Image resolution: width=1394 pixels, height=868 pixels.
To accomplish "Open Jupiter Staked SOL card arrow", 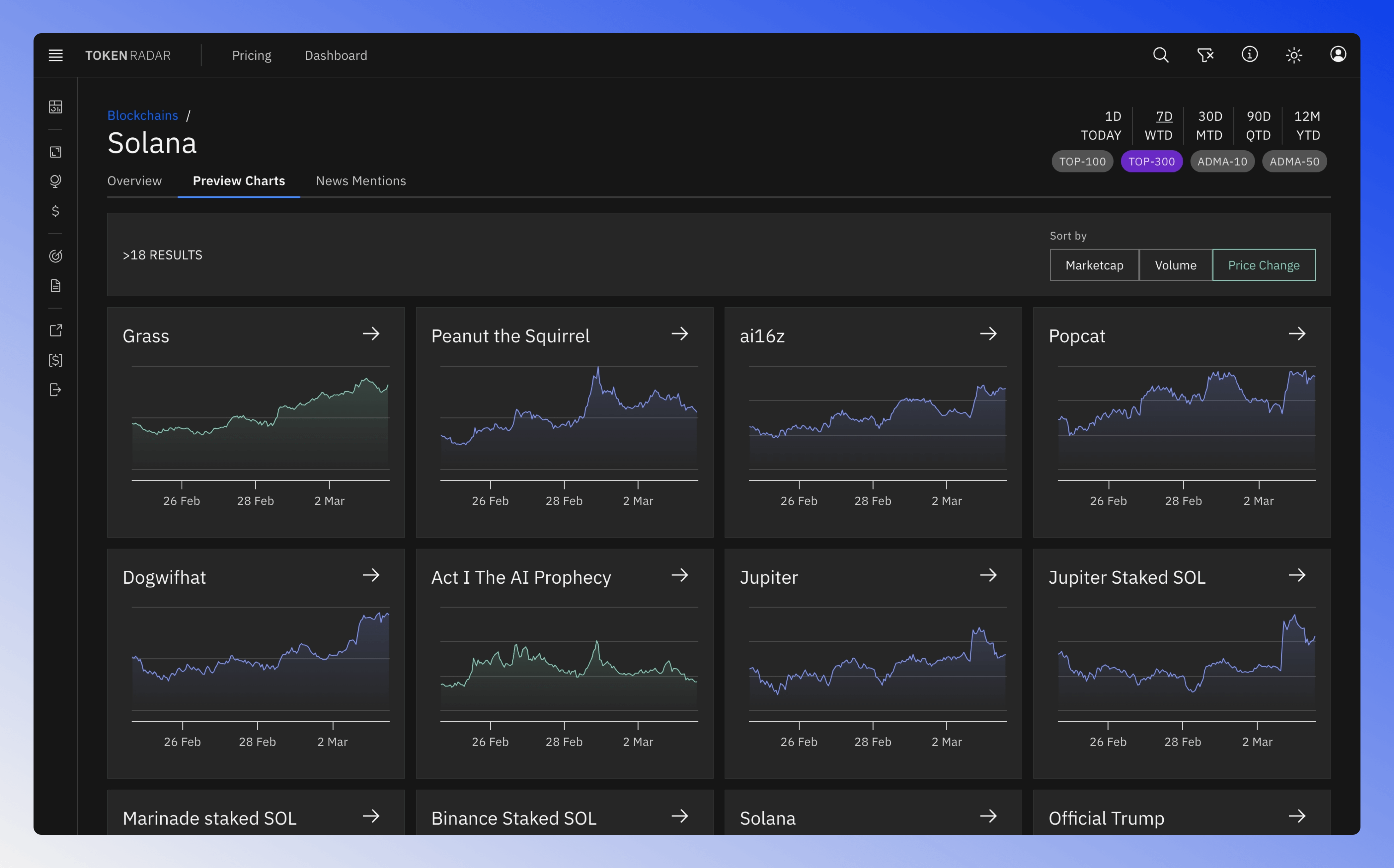I will pos(1297,575).
